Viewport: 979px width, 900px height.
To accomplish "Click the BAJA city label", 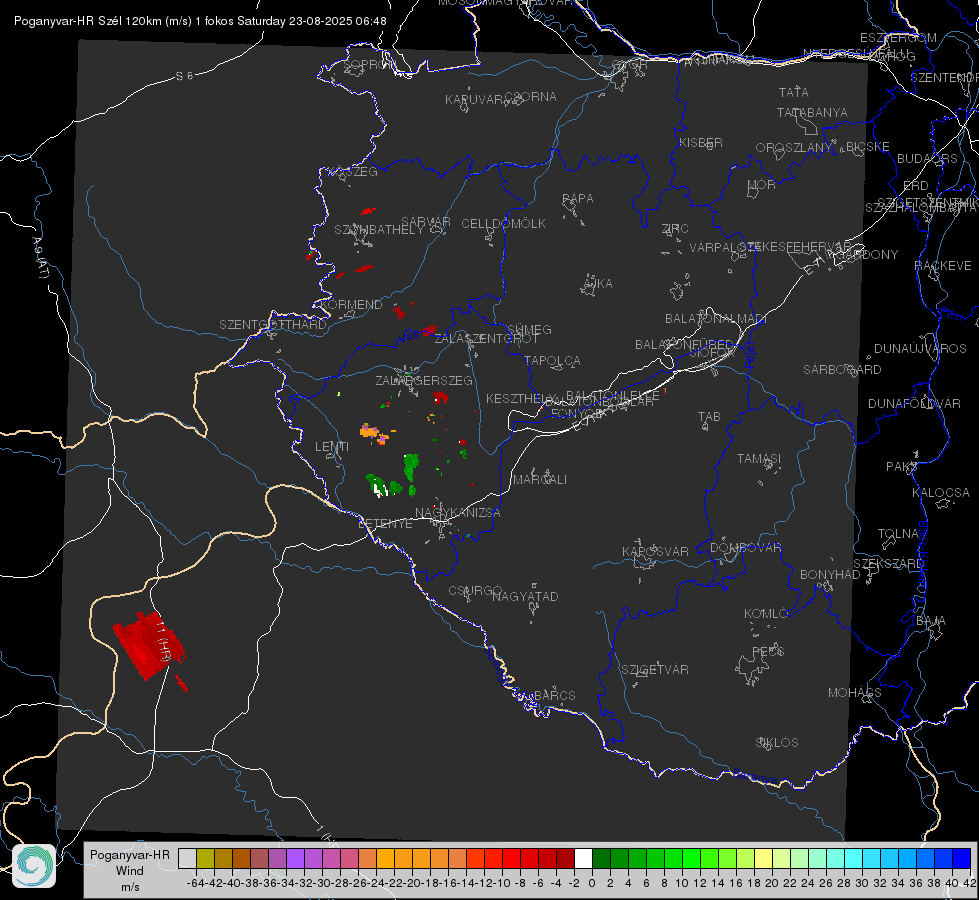I will [931, 621].
